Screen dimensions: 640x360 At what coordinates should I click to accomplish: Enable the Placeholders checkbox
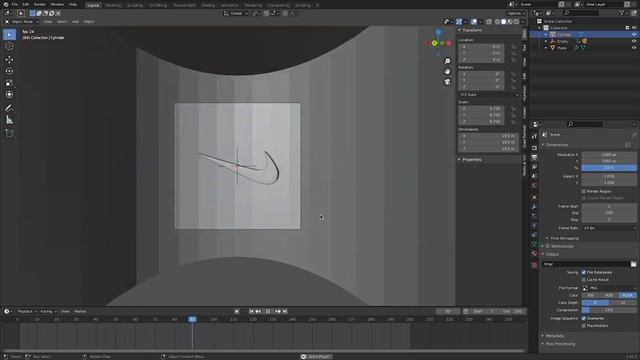tap(584, 326)
